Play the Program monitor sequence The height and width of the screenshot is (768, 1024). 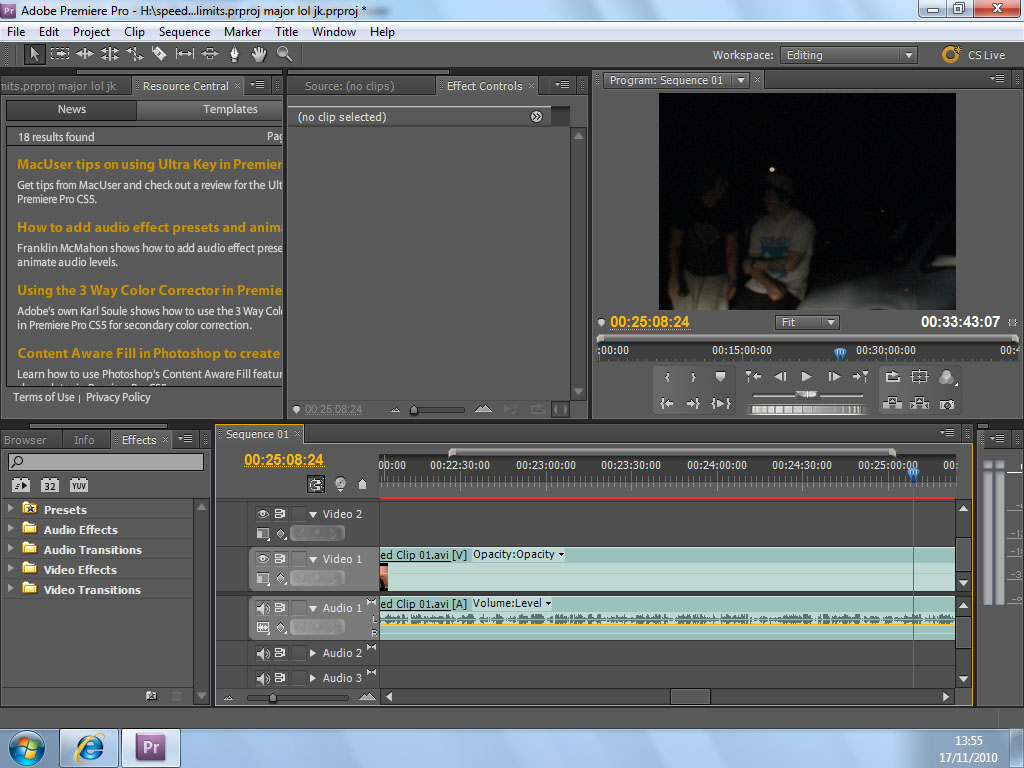click(x=807, y=377)
